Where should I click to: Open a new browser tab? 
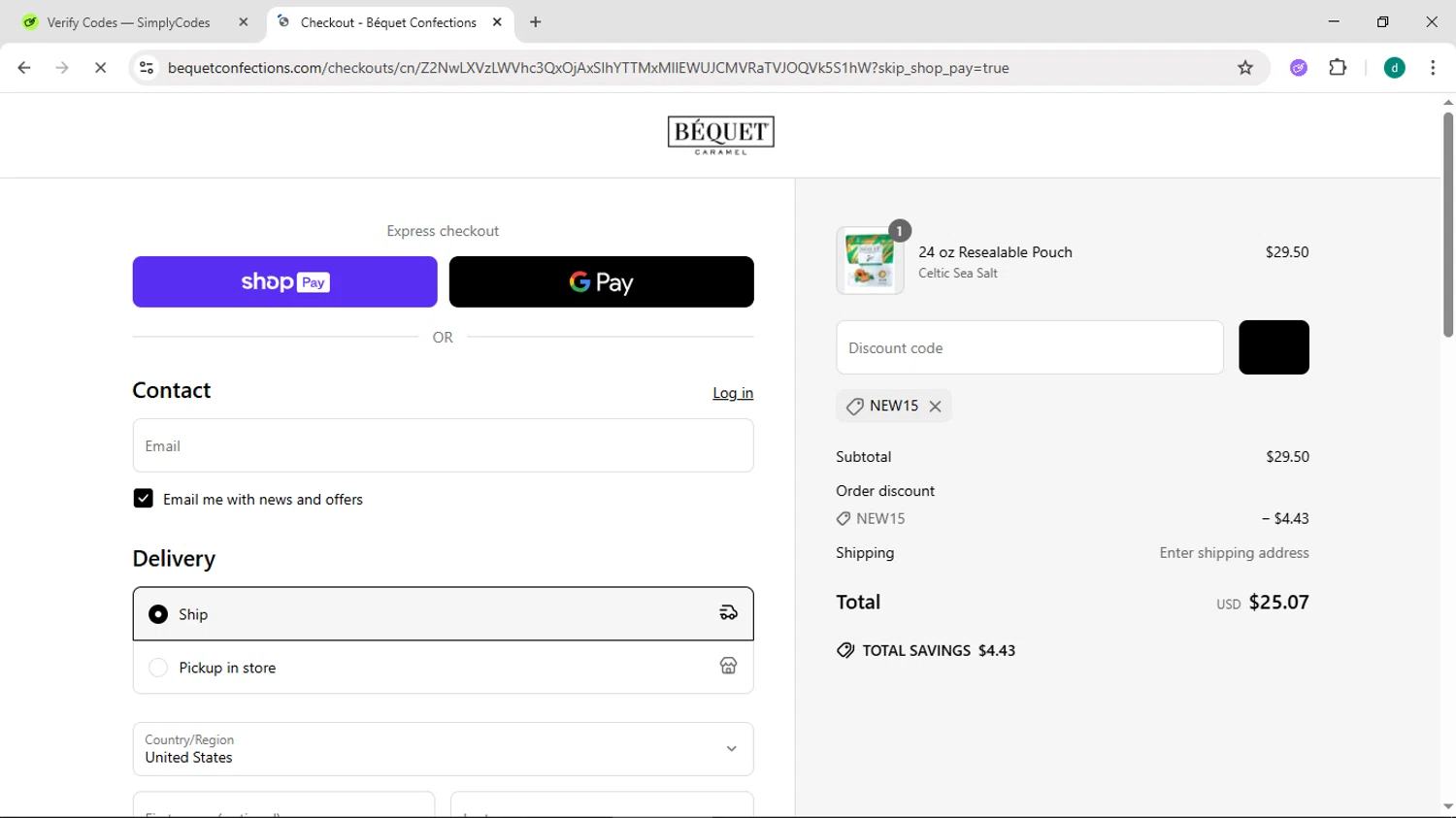pos(536,22)
